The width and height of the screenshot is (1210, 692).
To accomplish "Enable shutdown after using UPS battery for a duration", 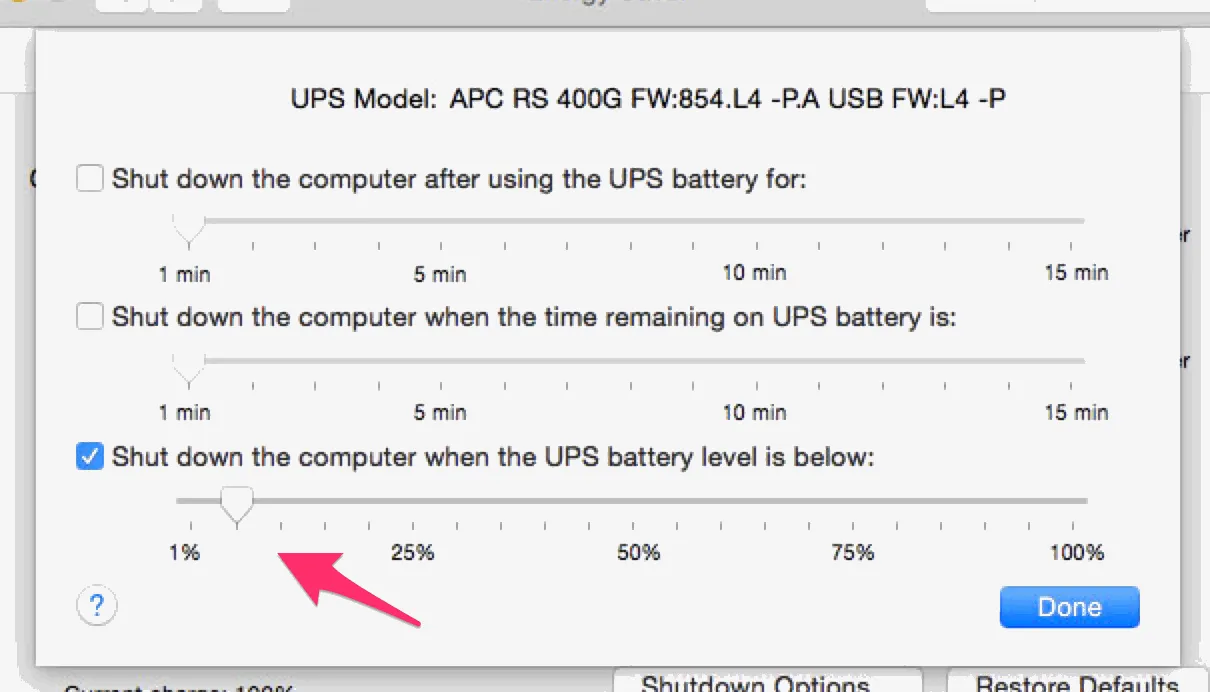I will click(x=89, y=177).
